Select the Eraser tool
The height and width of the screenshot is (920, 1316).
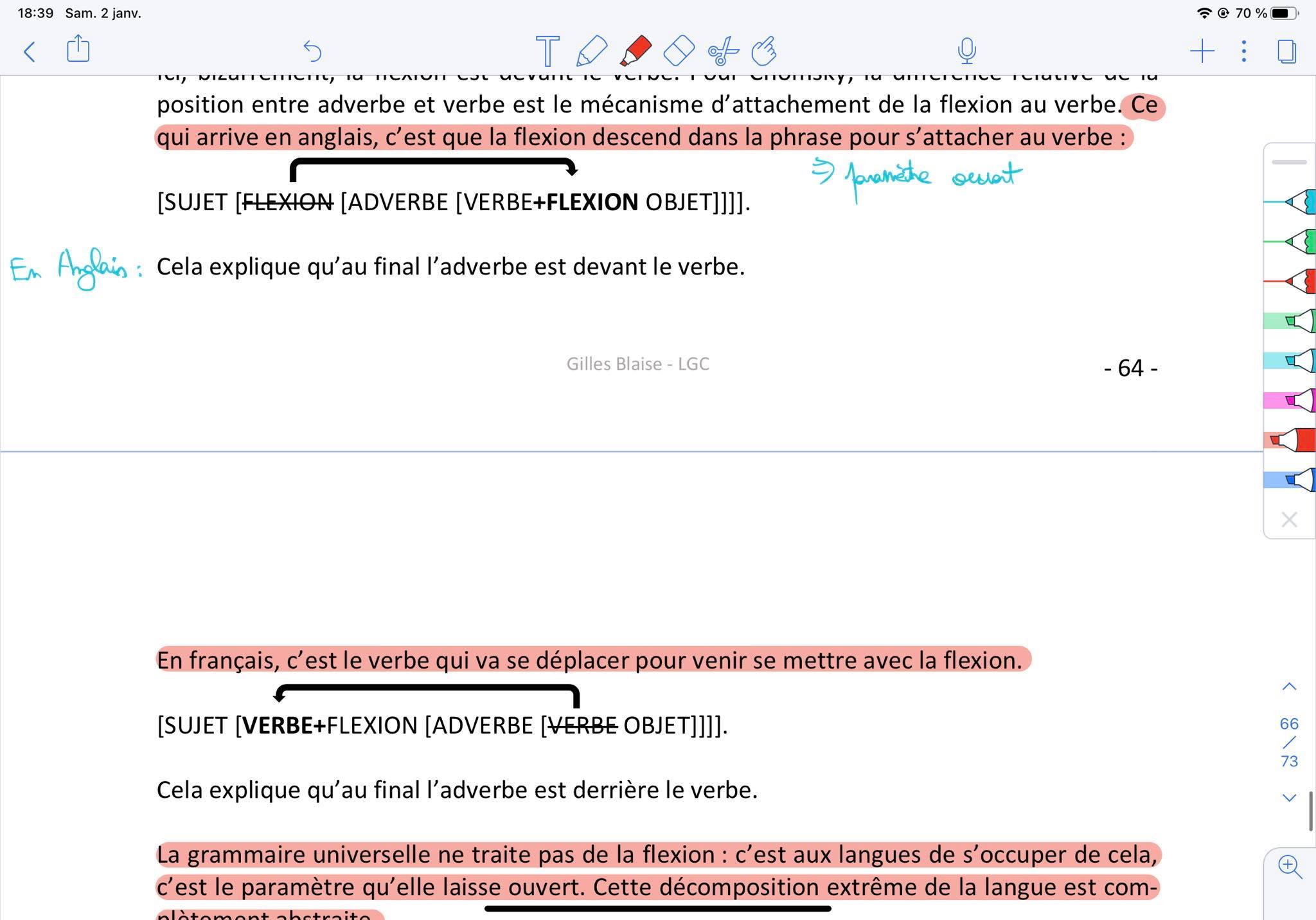(x=679, y=51)
